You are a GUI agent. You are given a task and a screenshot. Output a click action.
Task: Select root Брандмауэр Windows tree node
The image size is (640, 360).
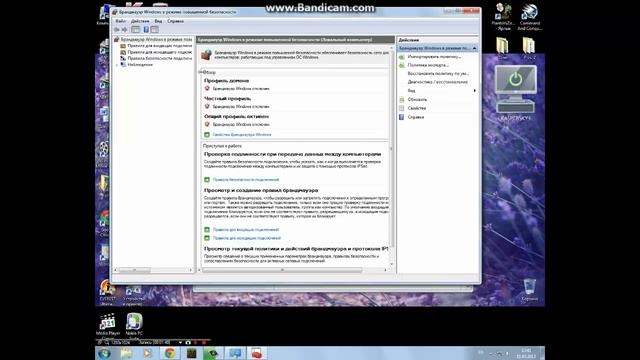point(156,40)
